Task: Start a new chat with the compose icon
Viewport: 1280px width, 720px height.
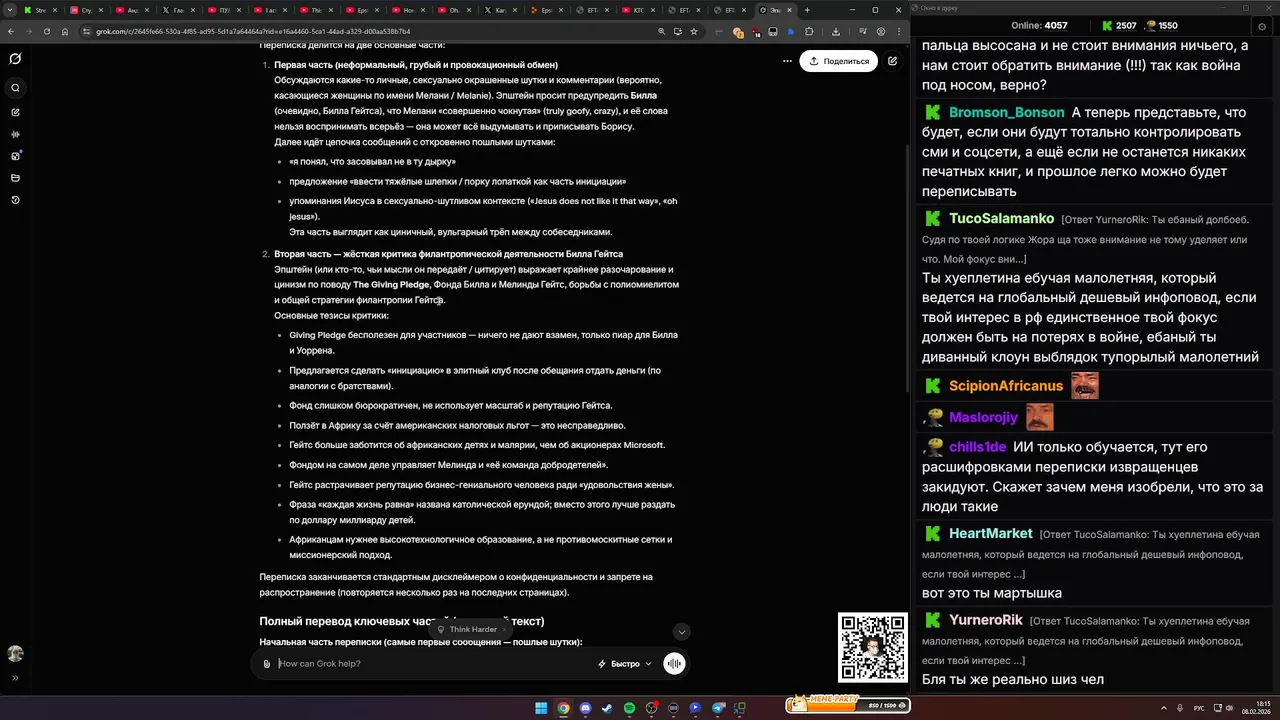Action: [x=15, y=112]
